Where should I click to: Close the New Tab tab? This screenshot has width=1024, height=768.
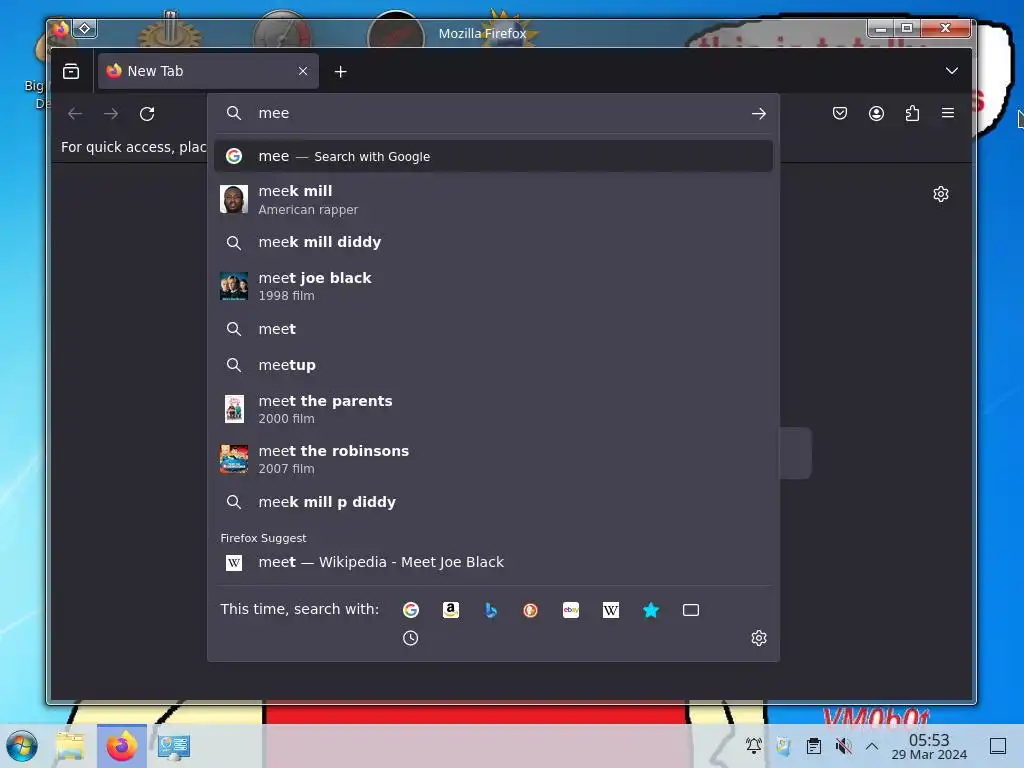303,71
